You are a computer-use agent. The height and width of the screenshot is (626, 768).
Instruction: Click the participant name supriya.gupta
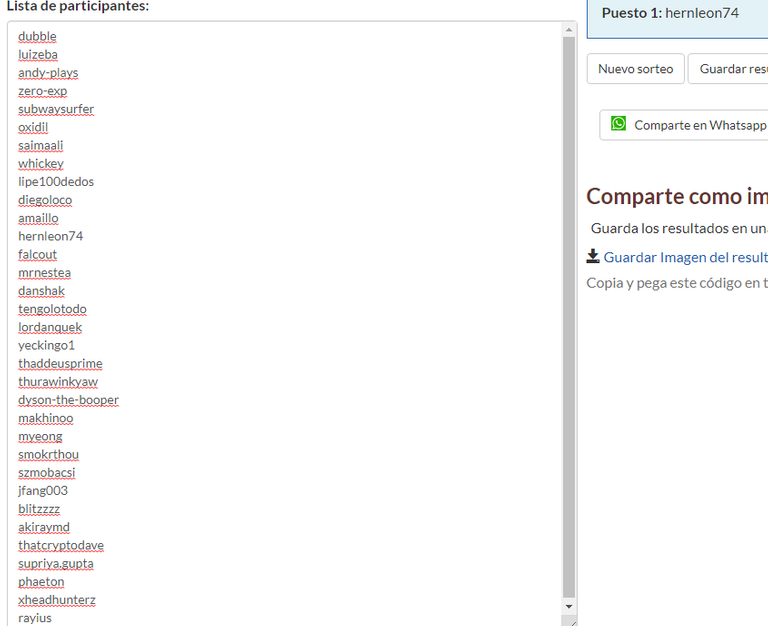(56, 563)
